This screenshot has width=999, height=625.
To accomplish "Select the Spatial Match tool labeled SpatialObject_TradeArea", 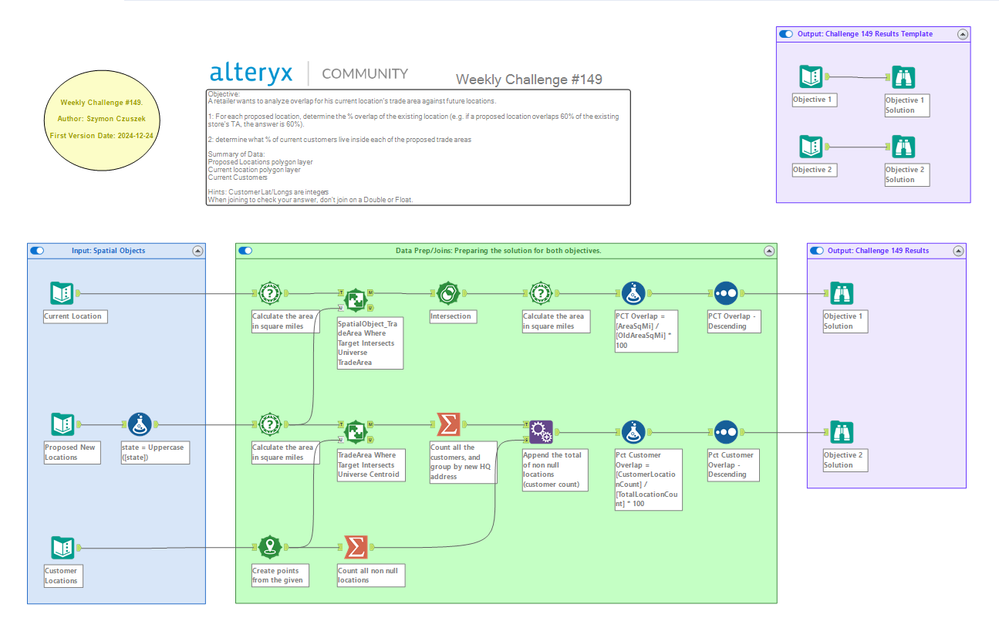I will pos(356,299).
